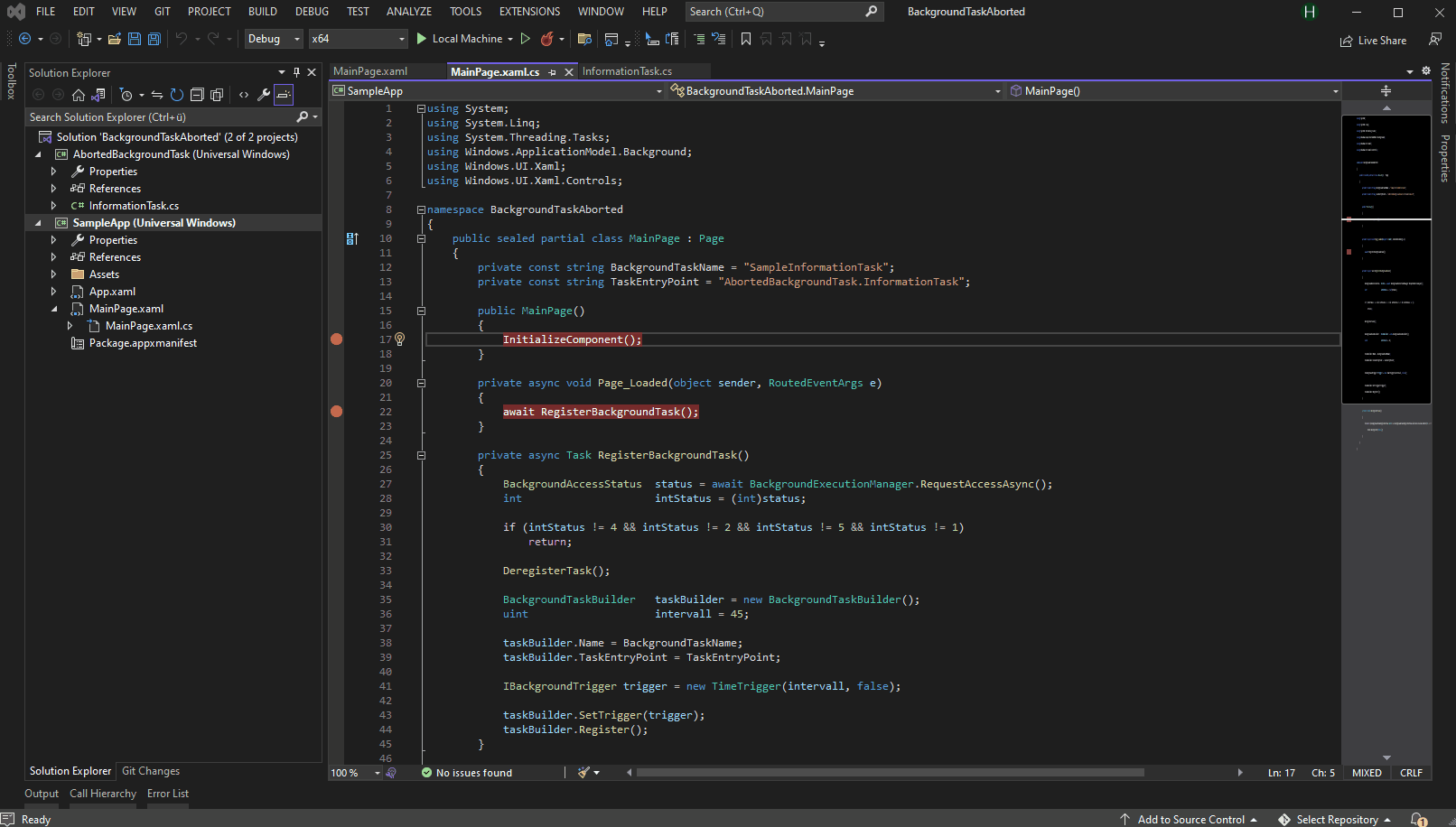Click the Home icon in Solution Explorer
Image resolution: width=1456 pixels, height=827 pixels.
79,95
